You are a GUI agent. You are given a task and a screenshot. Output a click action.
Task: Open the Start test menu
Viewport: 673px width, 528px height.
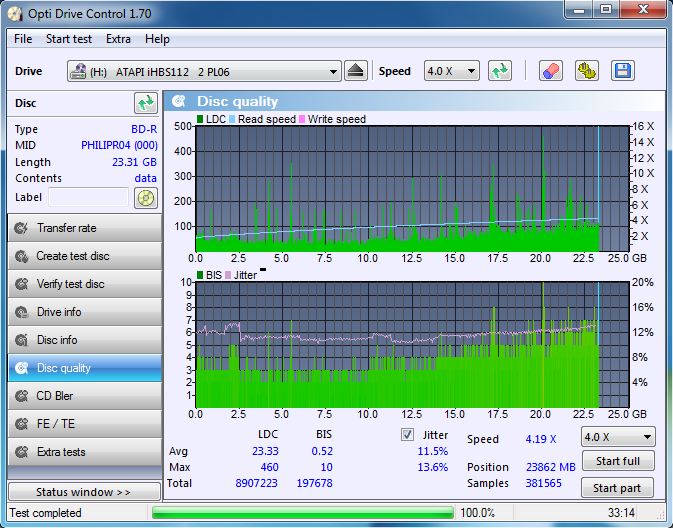coord(69,39)
